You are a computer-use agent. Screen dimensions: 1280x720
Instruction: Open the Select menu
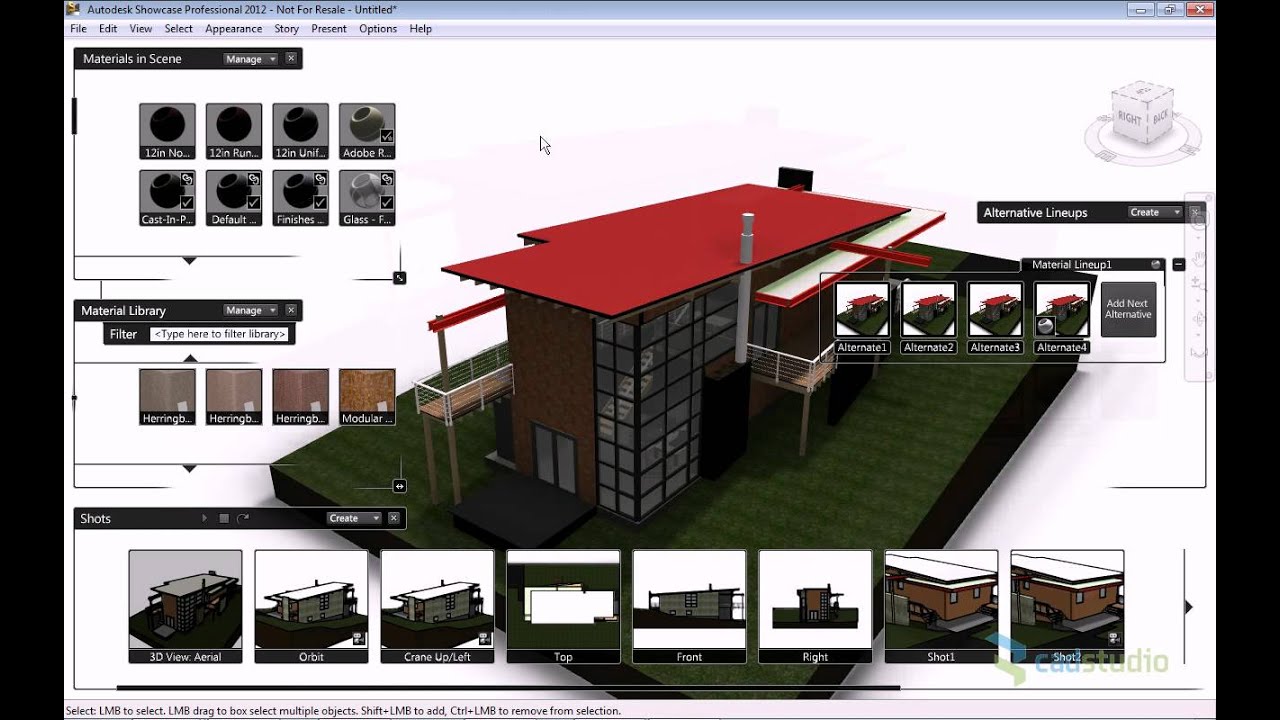[179, 29]
